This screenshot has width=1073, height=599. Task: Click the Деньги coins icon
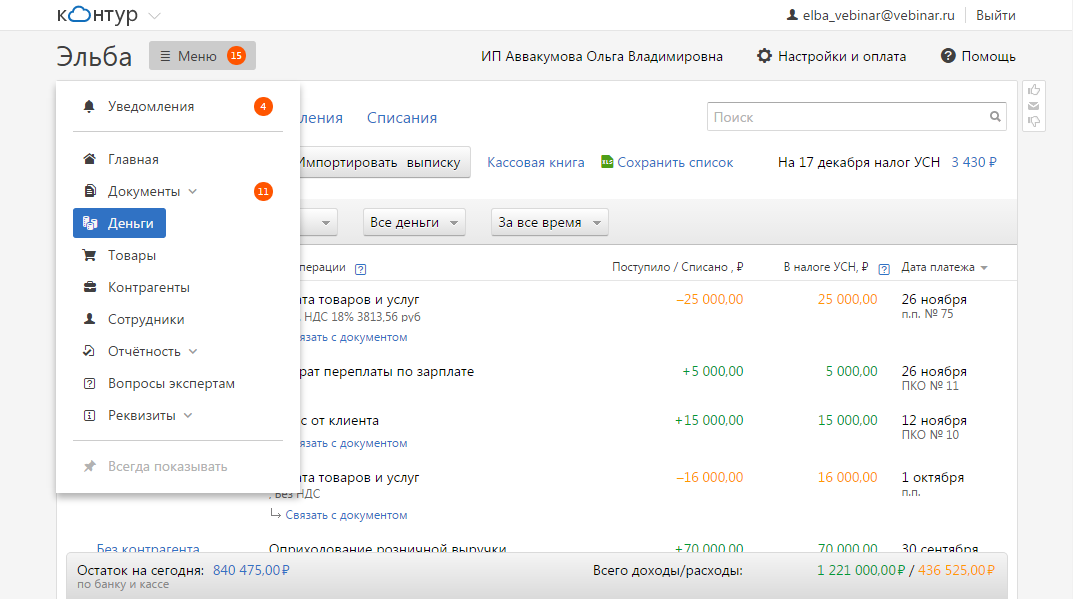[90, 223]
